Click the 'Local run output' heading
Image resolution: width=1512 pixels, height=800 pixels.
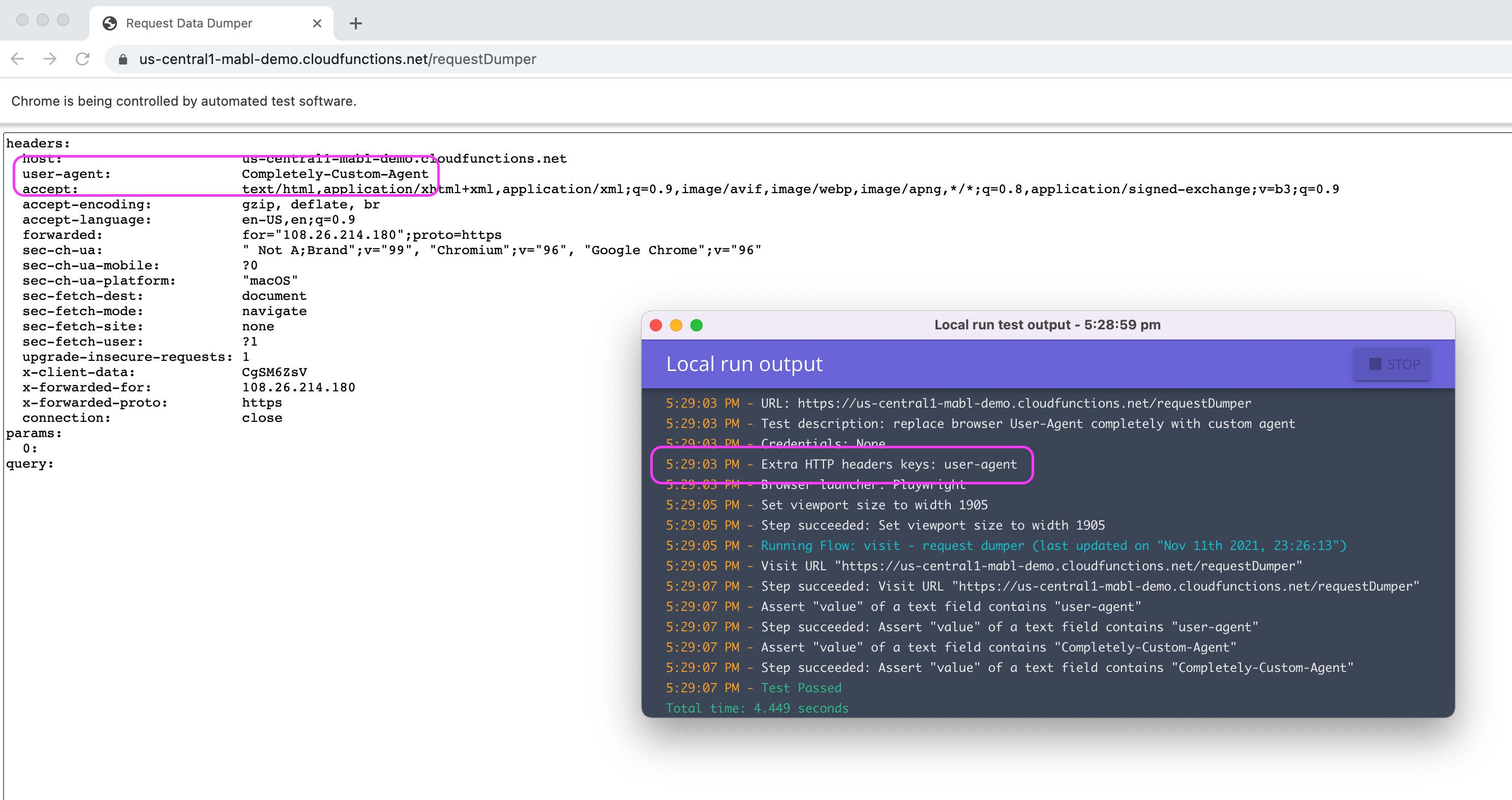[x=744, y=364]
